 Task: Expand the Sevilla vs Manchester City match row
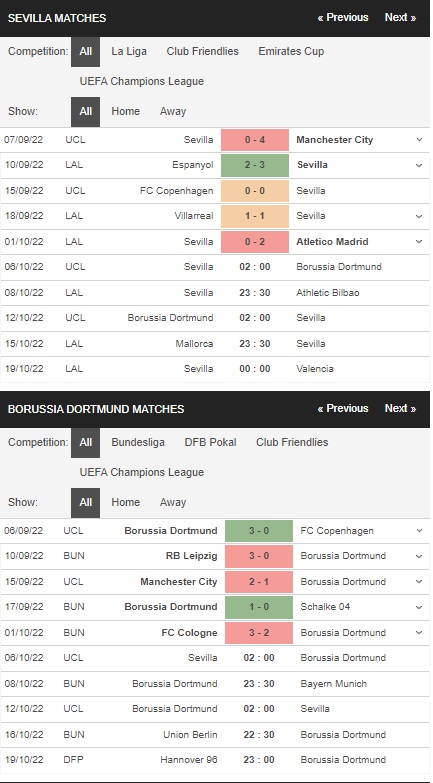tap(420, 140)
